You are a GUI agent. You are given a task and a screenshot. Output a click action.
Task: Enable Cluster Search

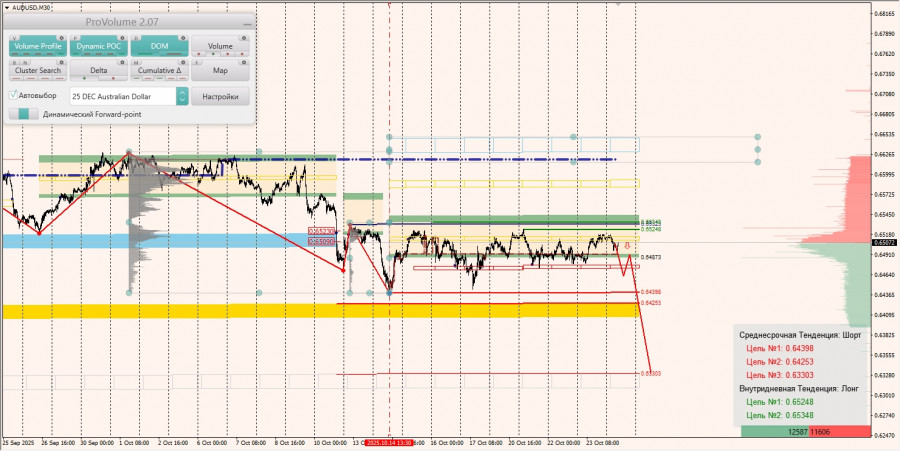tap(38, 70)
